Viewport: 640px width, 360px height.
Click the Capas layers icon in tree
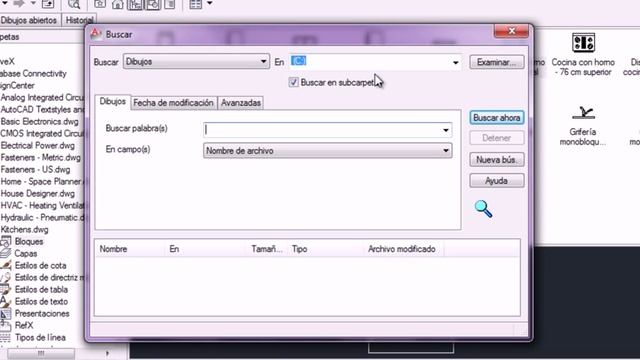(5, 253)
